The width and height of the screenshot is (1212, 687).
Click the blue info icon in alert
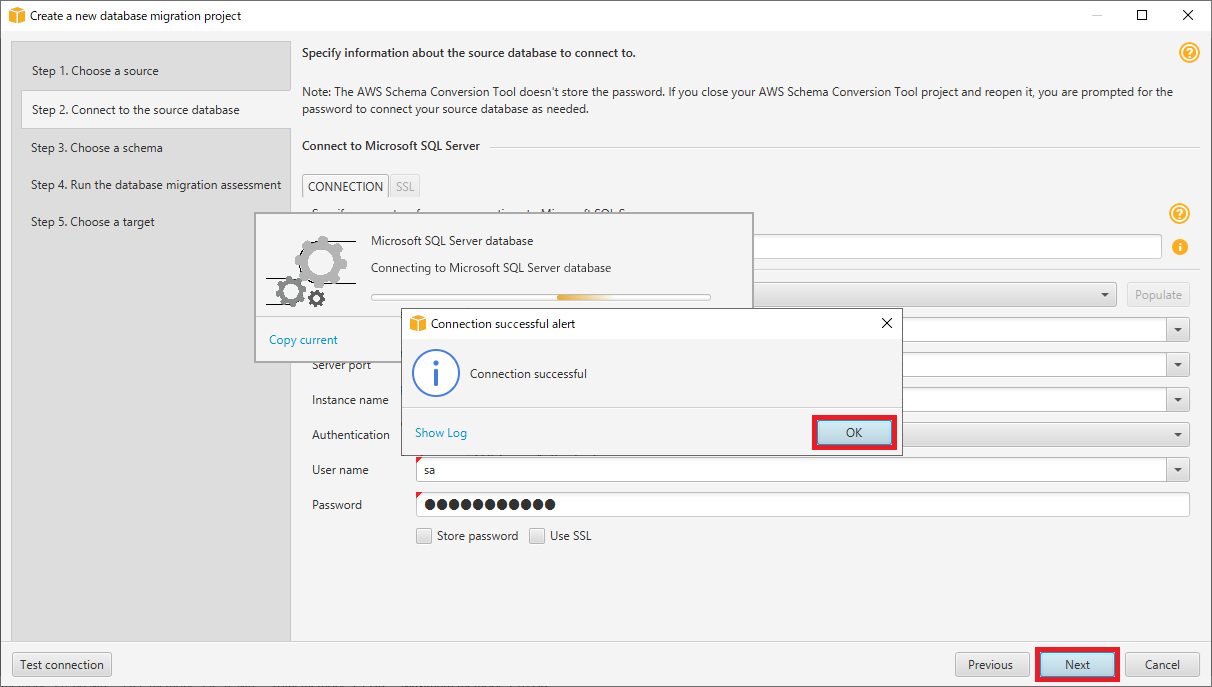coord(436,374)
